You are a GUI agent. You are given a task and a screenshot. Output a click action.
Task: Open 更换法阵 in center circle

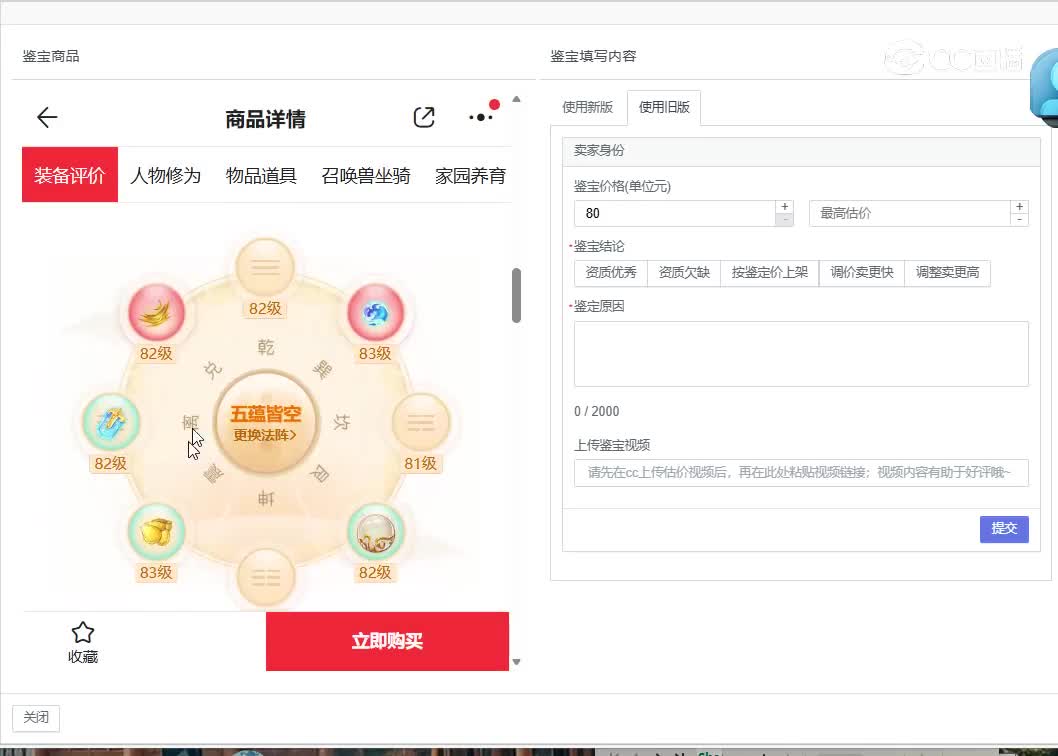(x=265, y=435)
